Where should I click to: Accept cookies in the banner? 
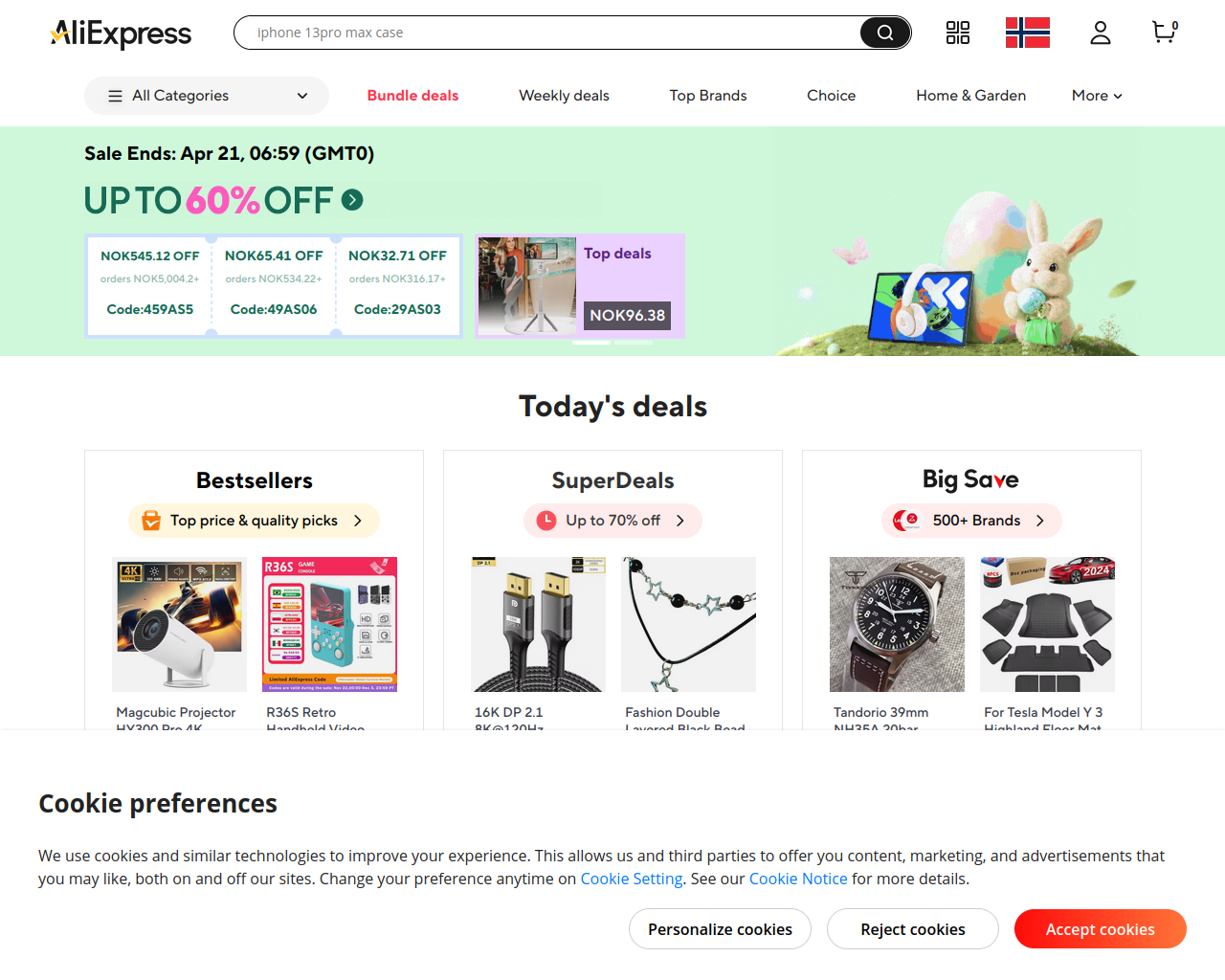point(1101,929)
